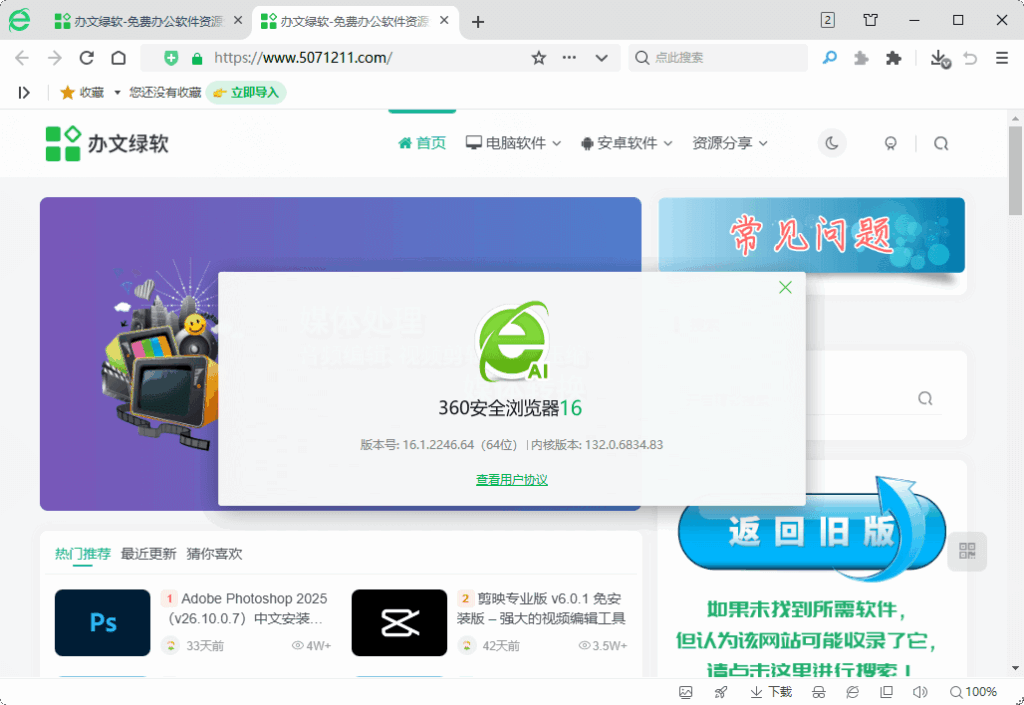Image resolution: width=1024 pixels, height=705 pixels.
Task: Expand the 电脑软件 dropdown menu
Action: pos(513,142)
